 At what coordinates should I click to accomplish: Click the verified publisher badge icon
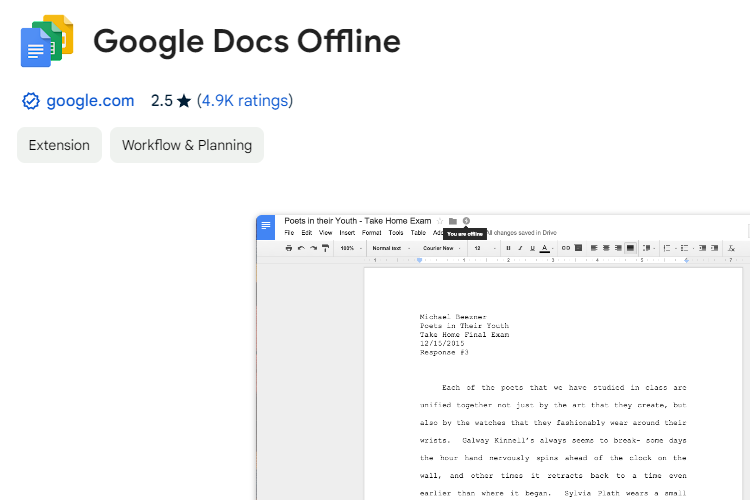pyautogui.click(x=31, y=101)
